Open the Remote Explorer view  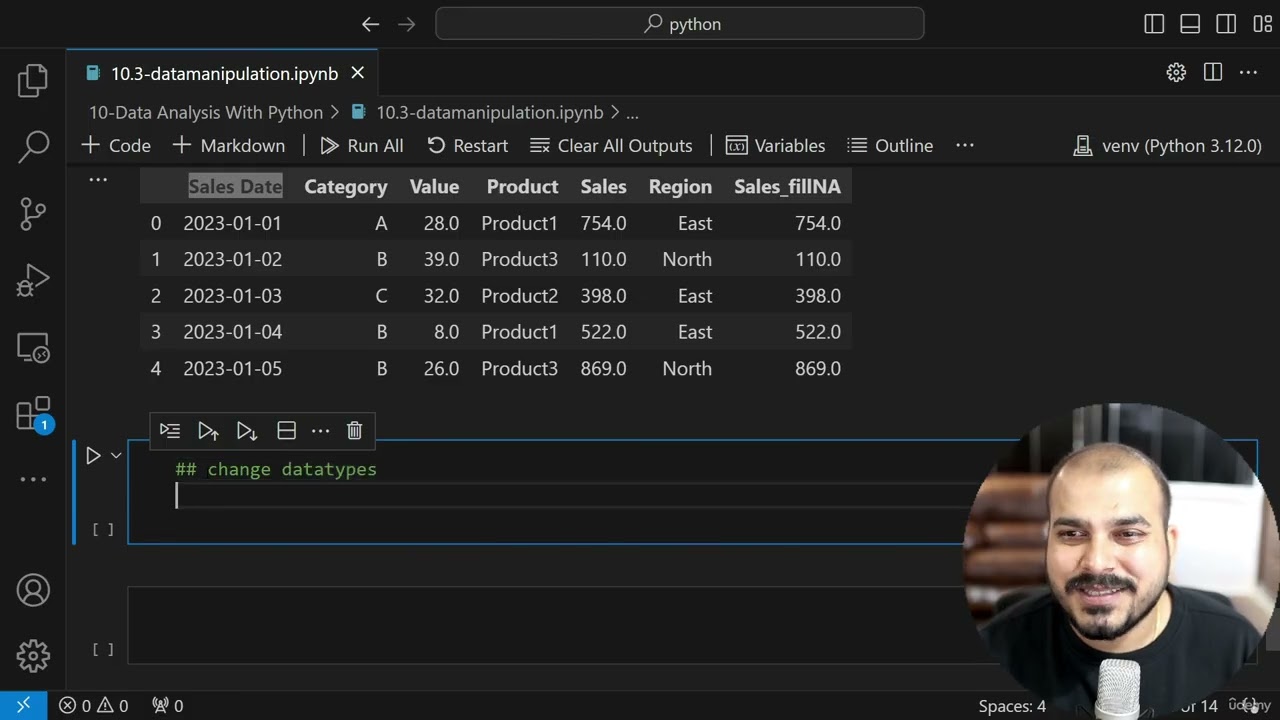[x=33, y=347]
